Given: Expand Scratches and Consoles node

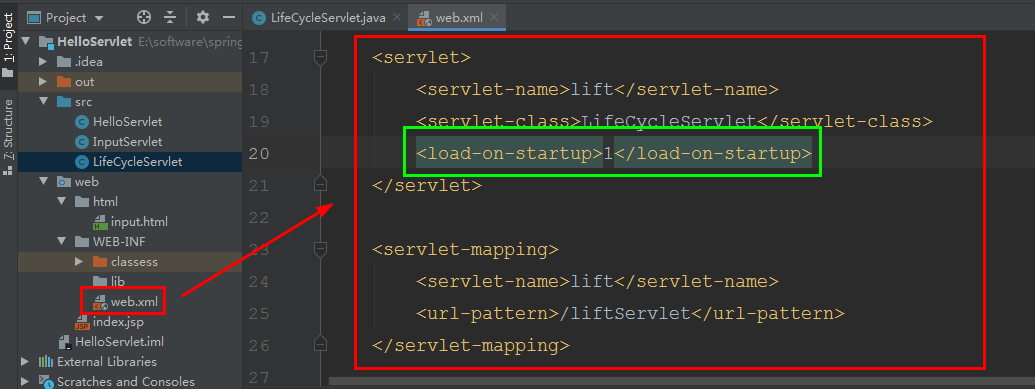Looking at the screenshot, I should 25,381.
